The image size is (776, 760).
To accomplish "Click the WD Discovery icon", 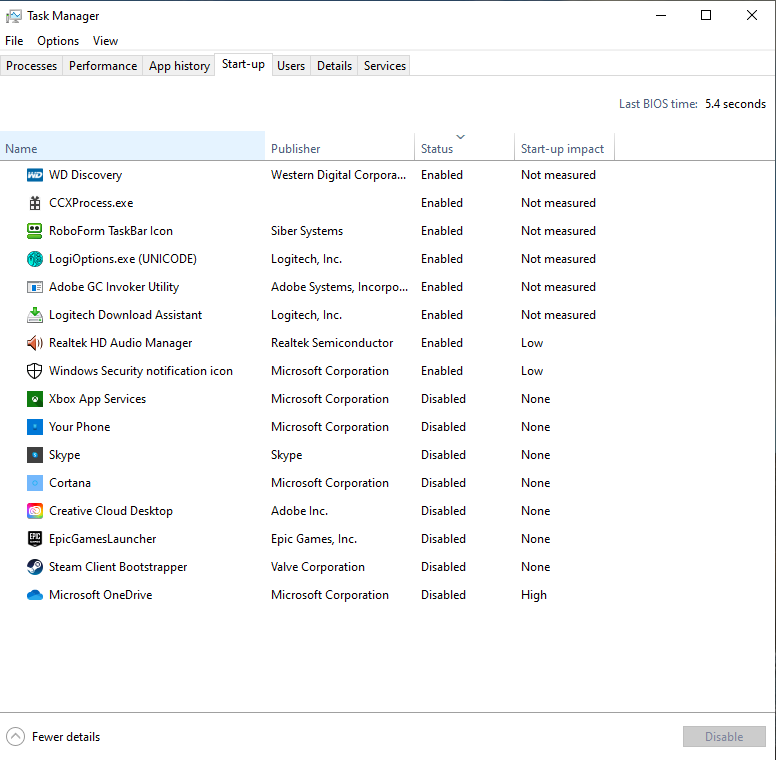I will coord(35,175).
